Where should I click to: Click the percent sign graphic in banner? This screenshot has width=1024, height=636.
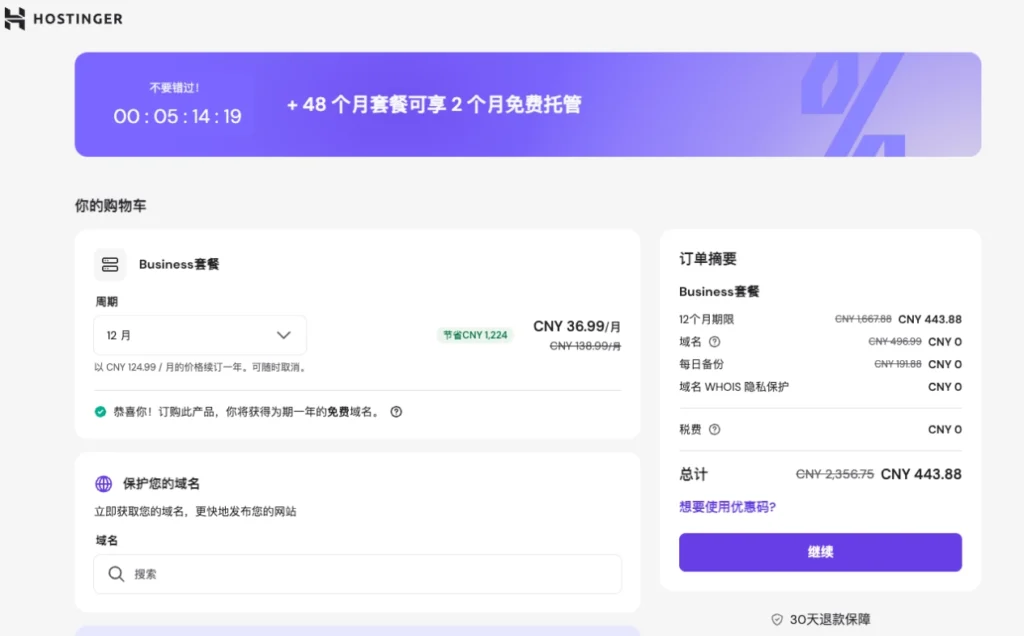coord(854,104)
